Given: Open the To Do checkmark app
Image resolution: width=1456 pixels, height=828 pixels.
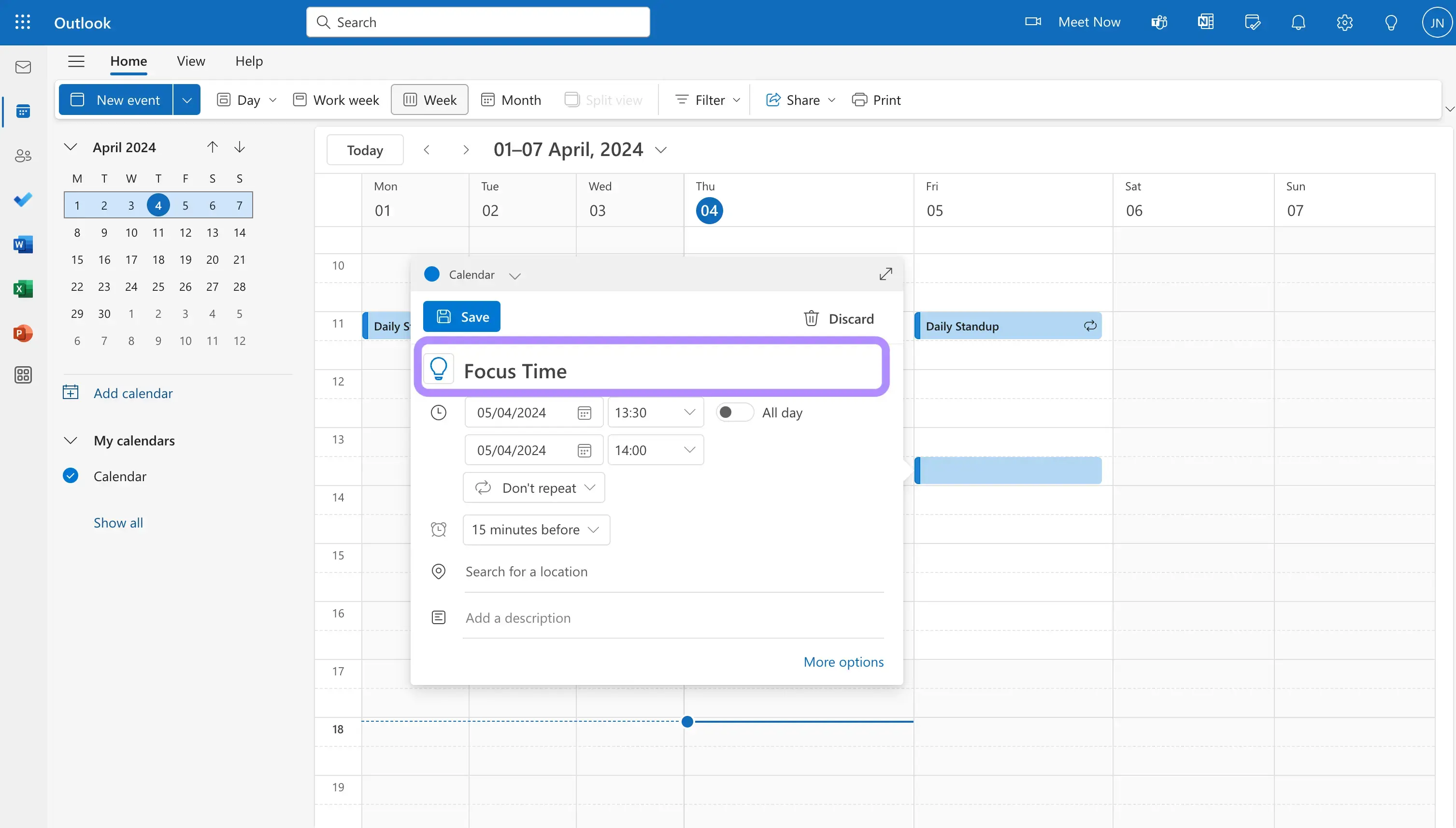Looking at the screenshot, I should [x=23, y=200].
